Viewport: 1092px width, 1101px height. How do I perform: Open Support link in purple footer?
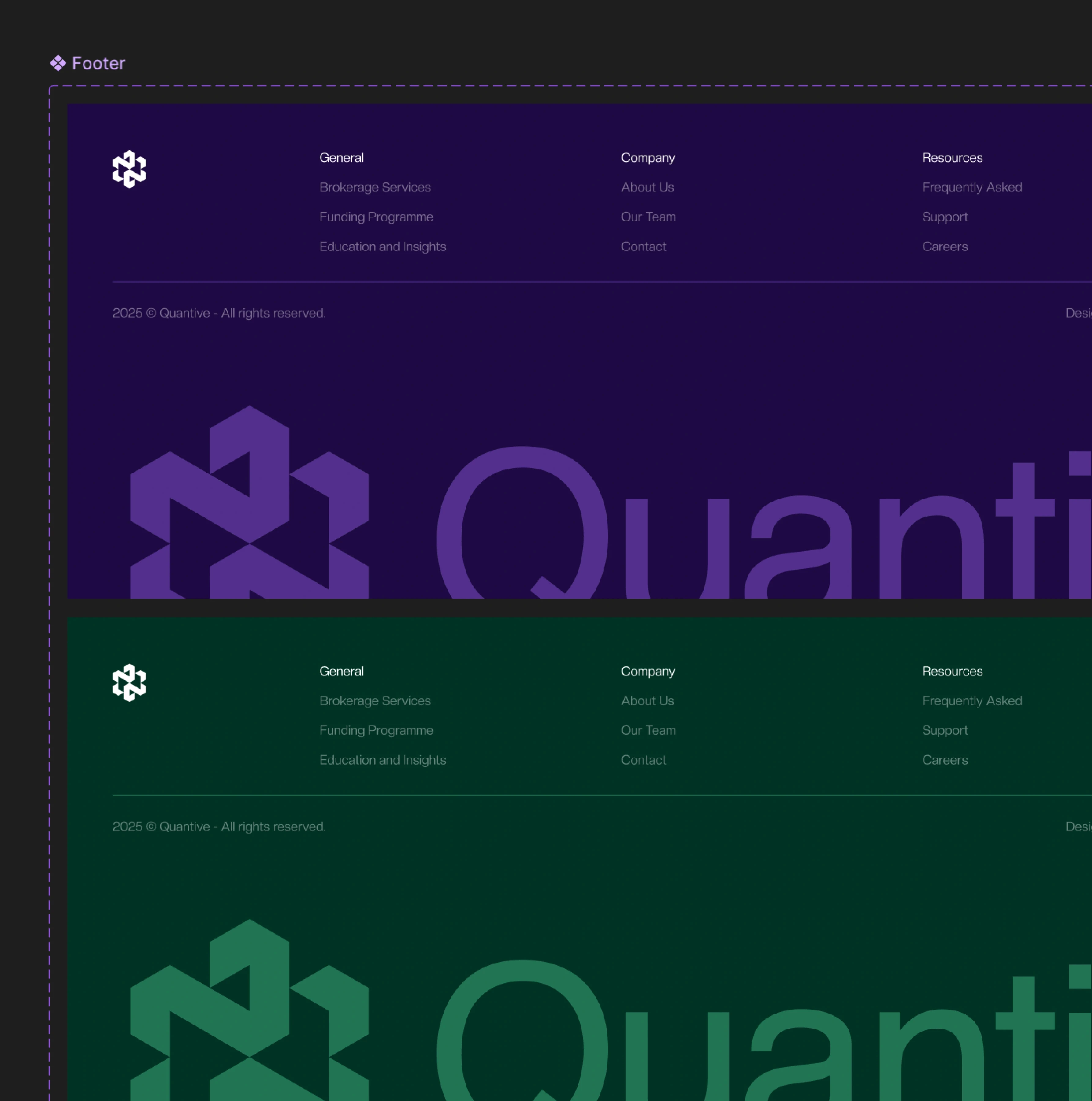(x=945, y=217)
